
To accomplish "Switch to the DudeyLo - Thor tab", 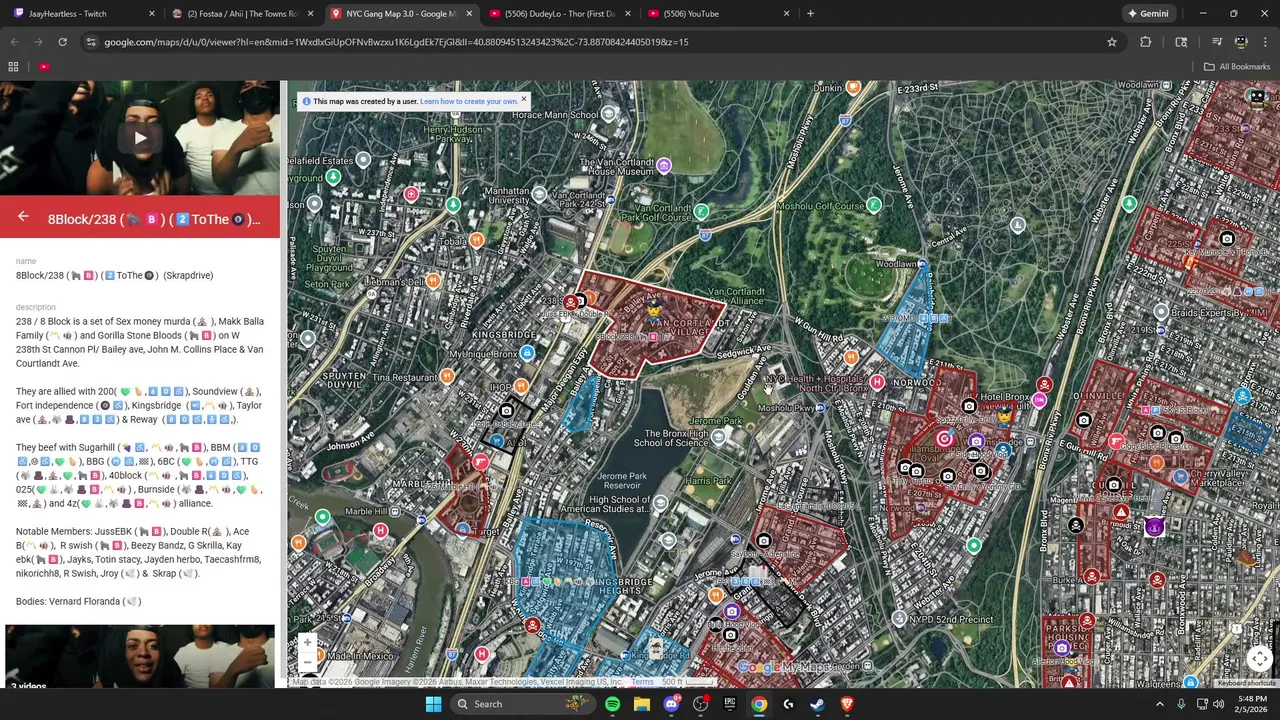I will pos(558,14).
